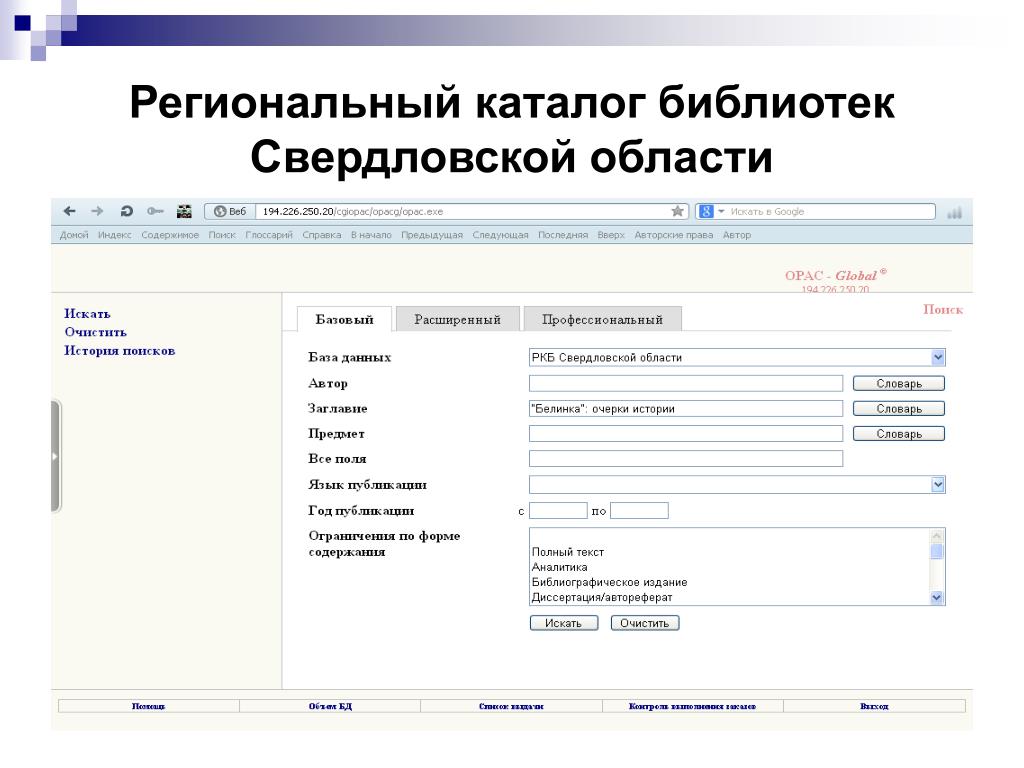Click the key password icon in toolbar

155,211
